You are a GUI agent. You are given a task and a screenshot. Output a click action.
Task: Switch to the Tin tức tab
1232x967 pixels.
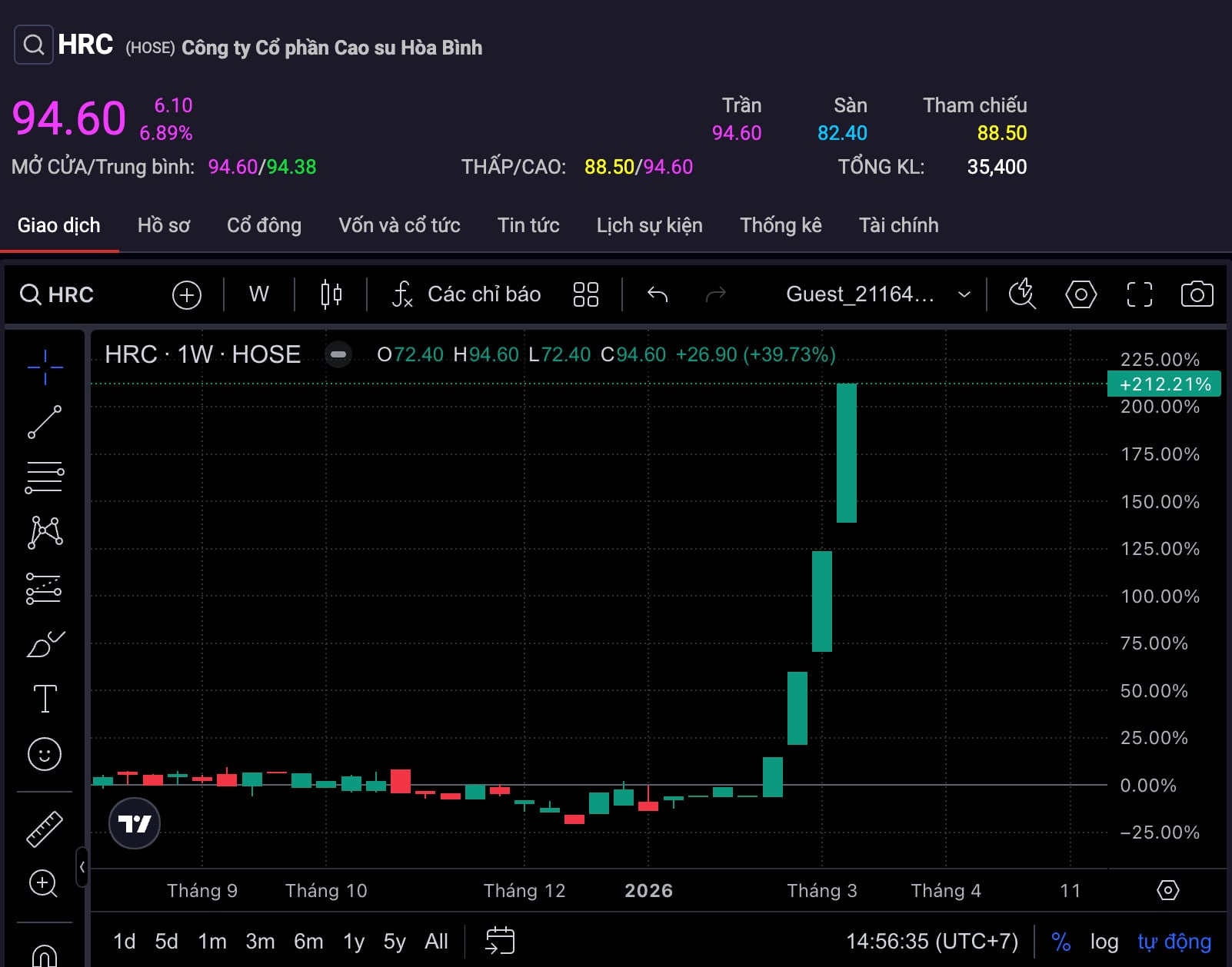coord(528,225)
